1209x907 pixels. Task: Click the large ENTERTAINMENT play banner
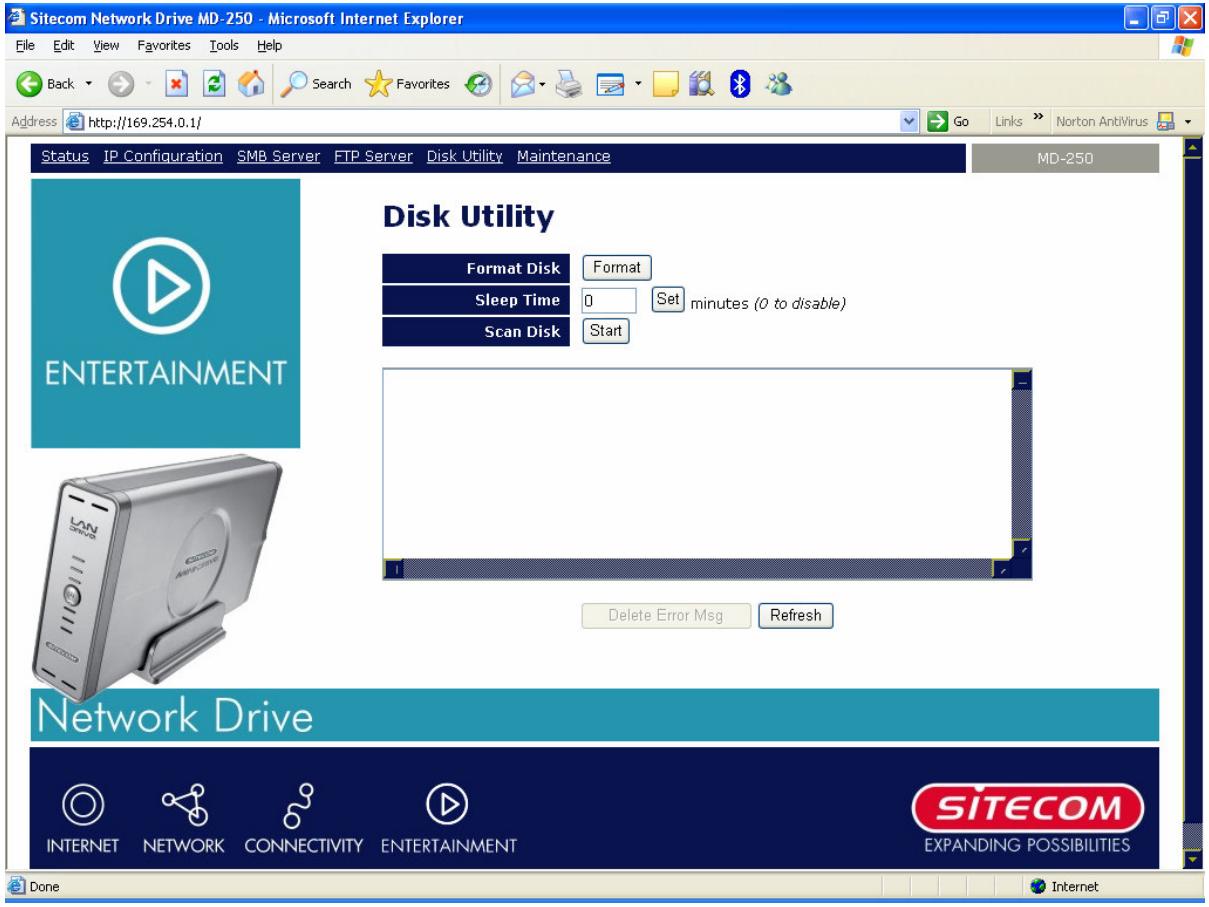point(165,314)
